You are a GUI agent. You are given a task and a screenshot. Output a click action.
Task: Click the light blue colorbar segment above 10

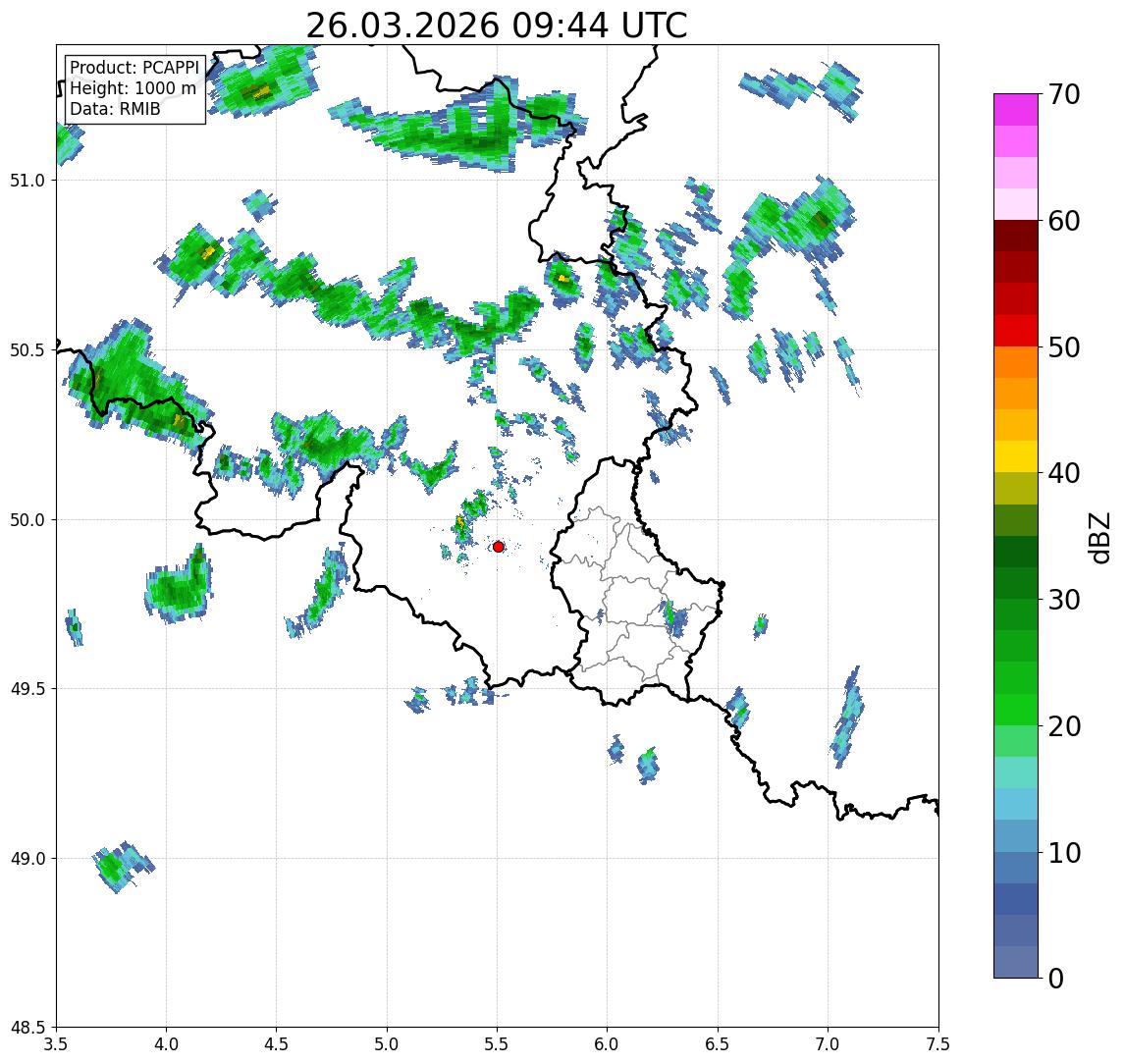[1016, 836]
